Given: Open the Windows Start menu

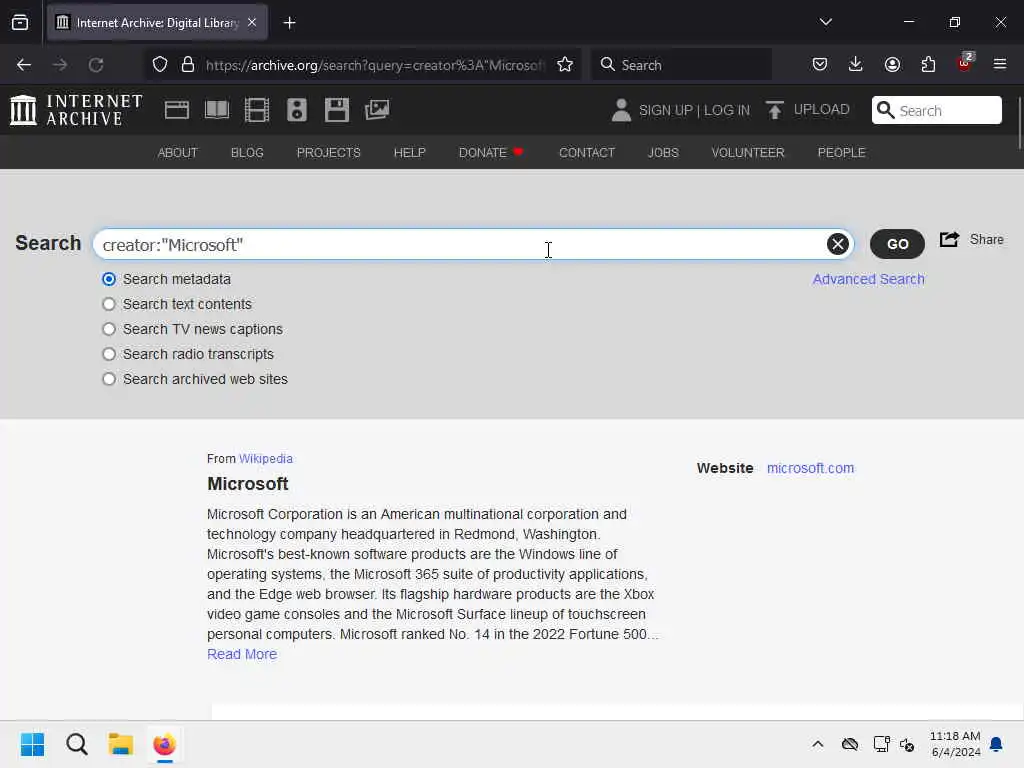Looking at the screenshot, I should click(x=32, y=744).
